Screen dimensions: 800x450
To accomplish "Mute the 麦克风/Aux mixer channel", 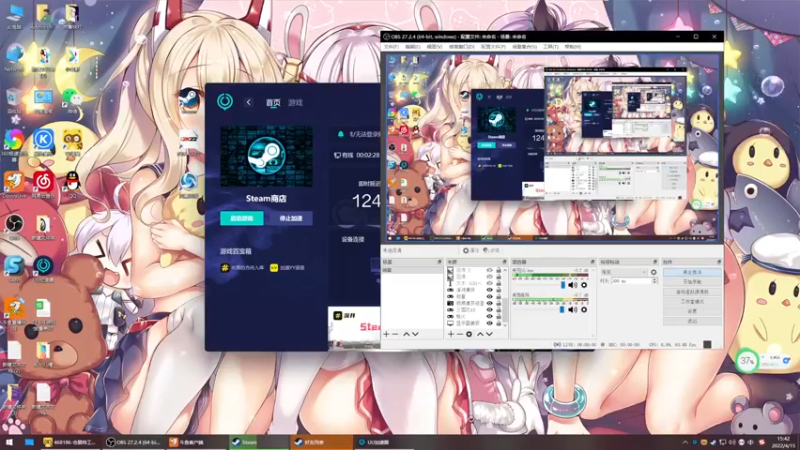I will tap(572, 285).
